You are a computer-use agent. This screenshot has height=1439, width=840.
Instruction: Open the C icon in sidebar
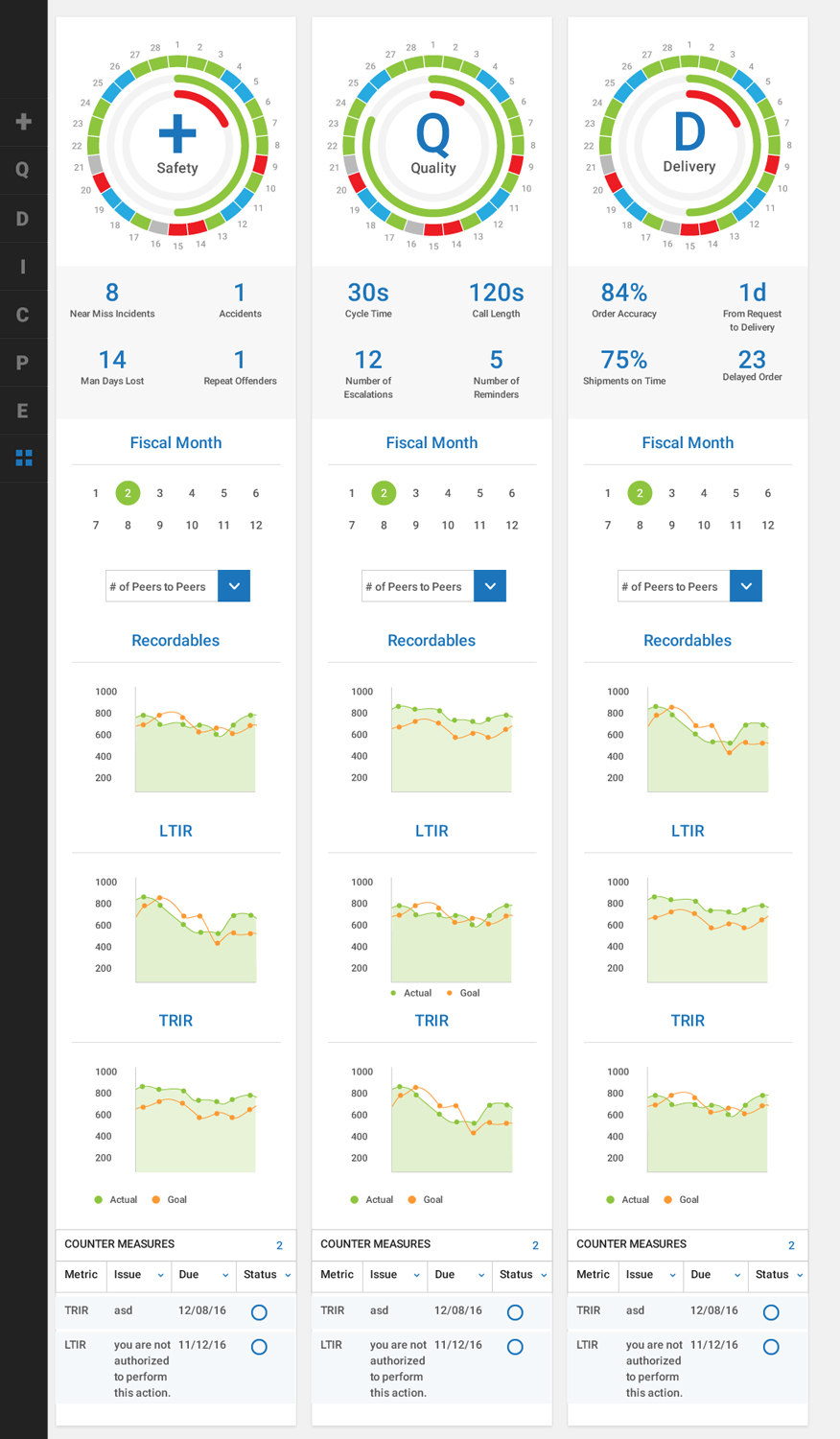pos(23,315)
